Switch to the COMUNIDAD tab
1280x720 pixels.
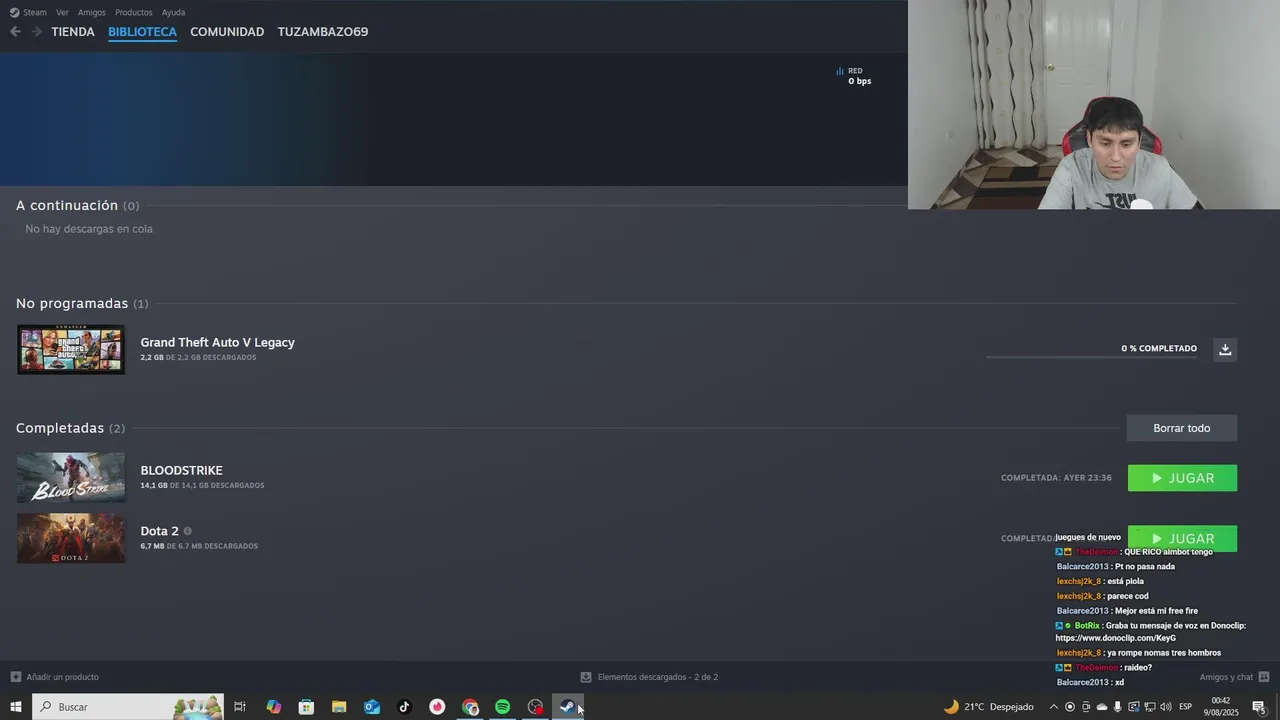click(227, 32)
